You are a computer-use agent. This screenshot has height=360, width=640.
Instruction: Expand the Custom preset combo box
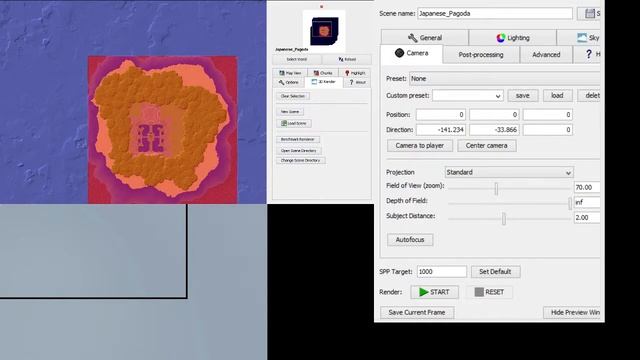coord(468,96)
